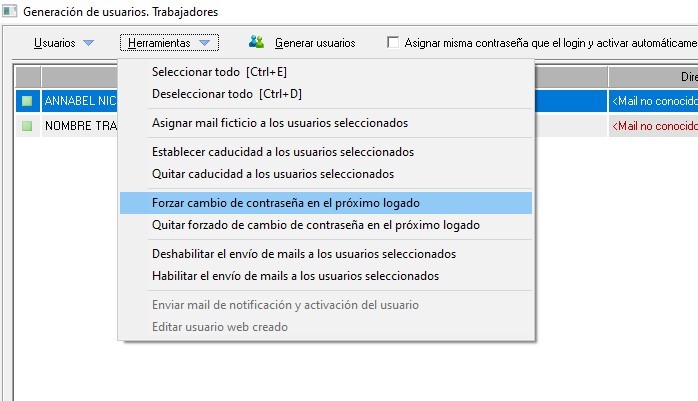The width and height of the screenshot is (698, 401).
Task: Click green status square for ANNABEL row
Action: 27,101
